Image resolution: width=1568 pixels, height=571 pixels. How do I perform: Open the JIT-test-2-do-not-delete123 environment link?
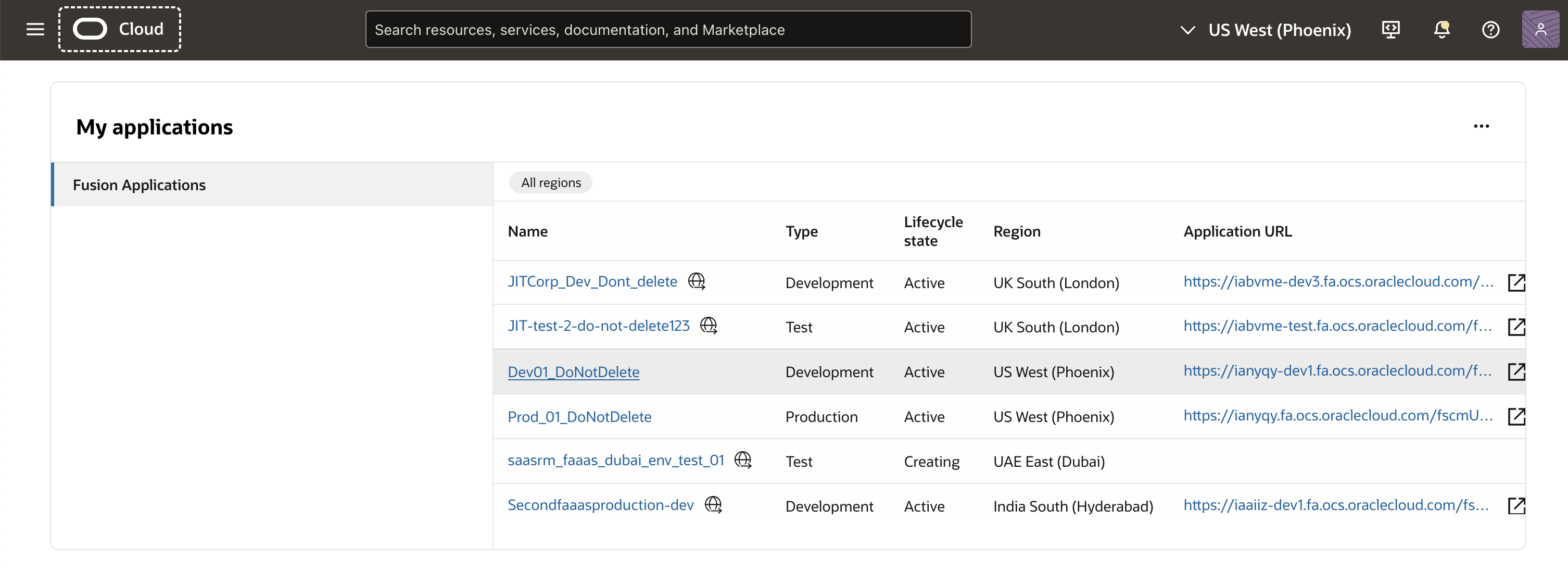coord(598,326)
